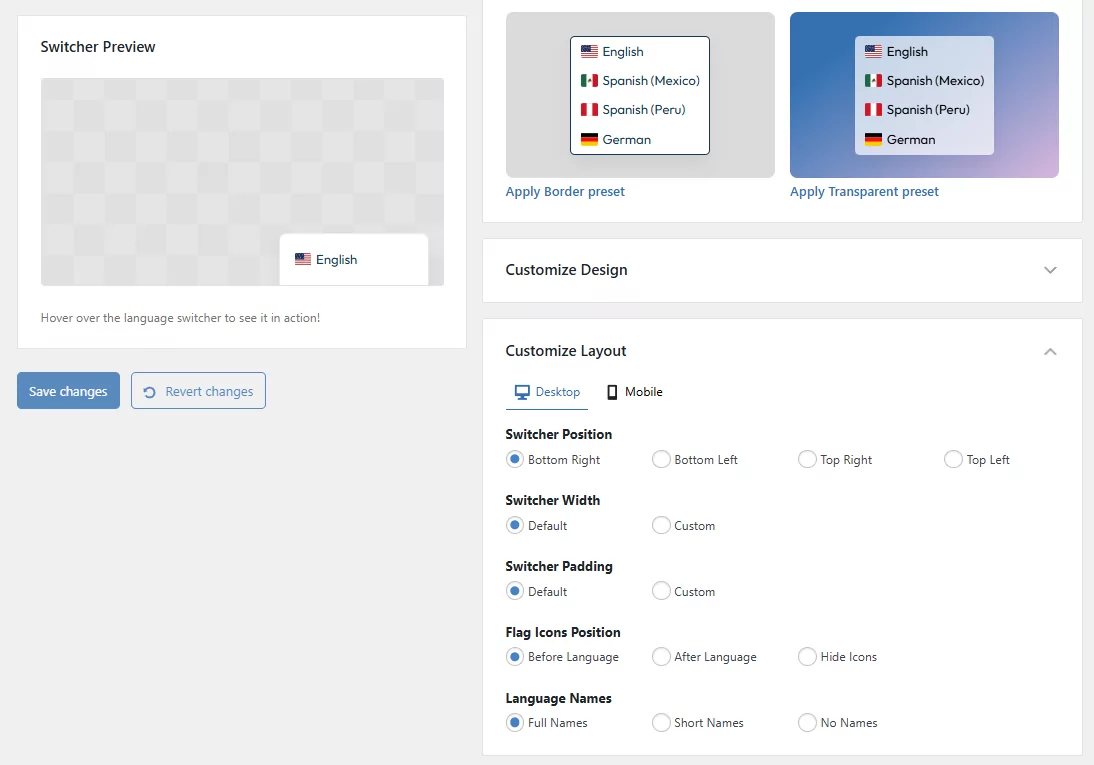Click the US flag in Transparent preset

pyautogui.click(x=873, y=52)
